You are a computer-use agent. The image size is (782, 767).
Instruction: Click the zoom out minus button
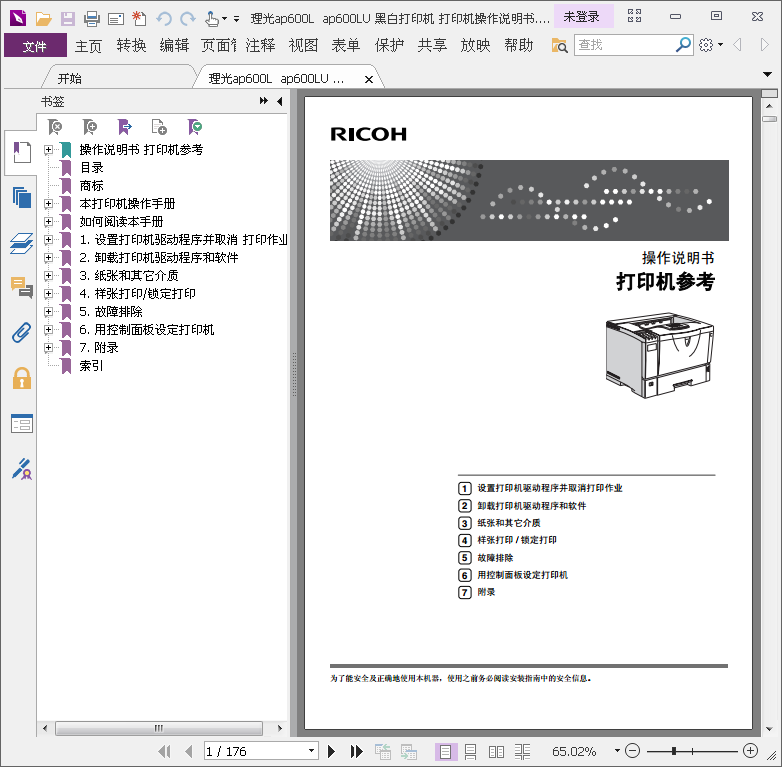pyautogui.click(x=632, y=751)
